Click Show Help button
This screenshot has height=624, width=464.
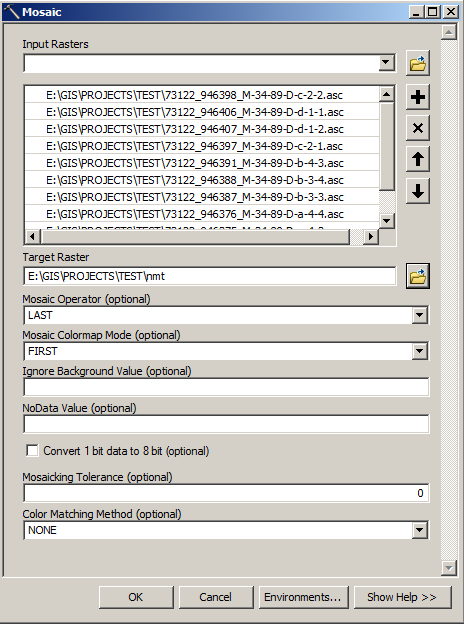(402, 597)
